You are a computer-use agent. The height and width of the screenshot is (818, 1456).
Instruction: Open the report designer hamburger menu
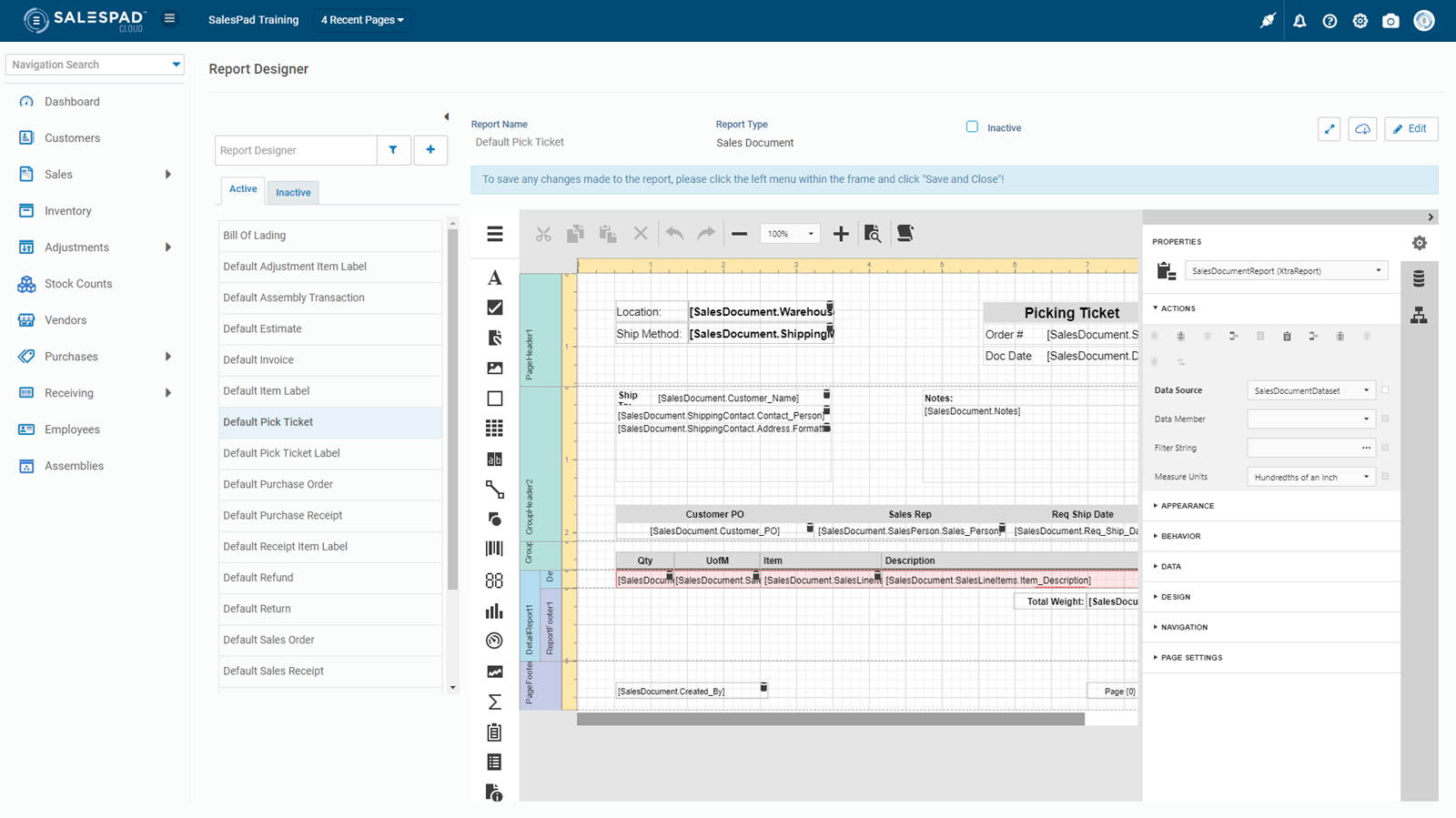click(x=494, y=234)
